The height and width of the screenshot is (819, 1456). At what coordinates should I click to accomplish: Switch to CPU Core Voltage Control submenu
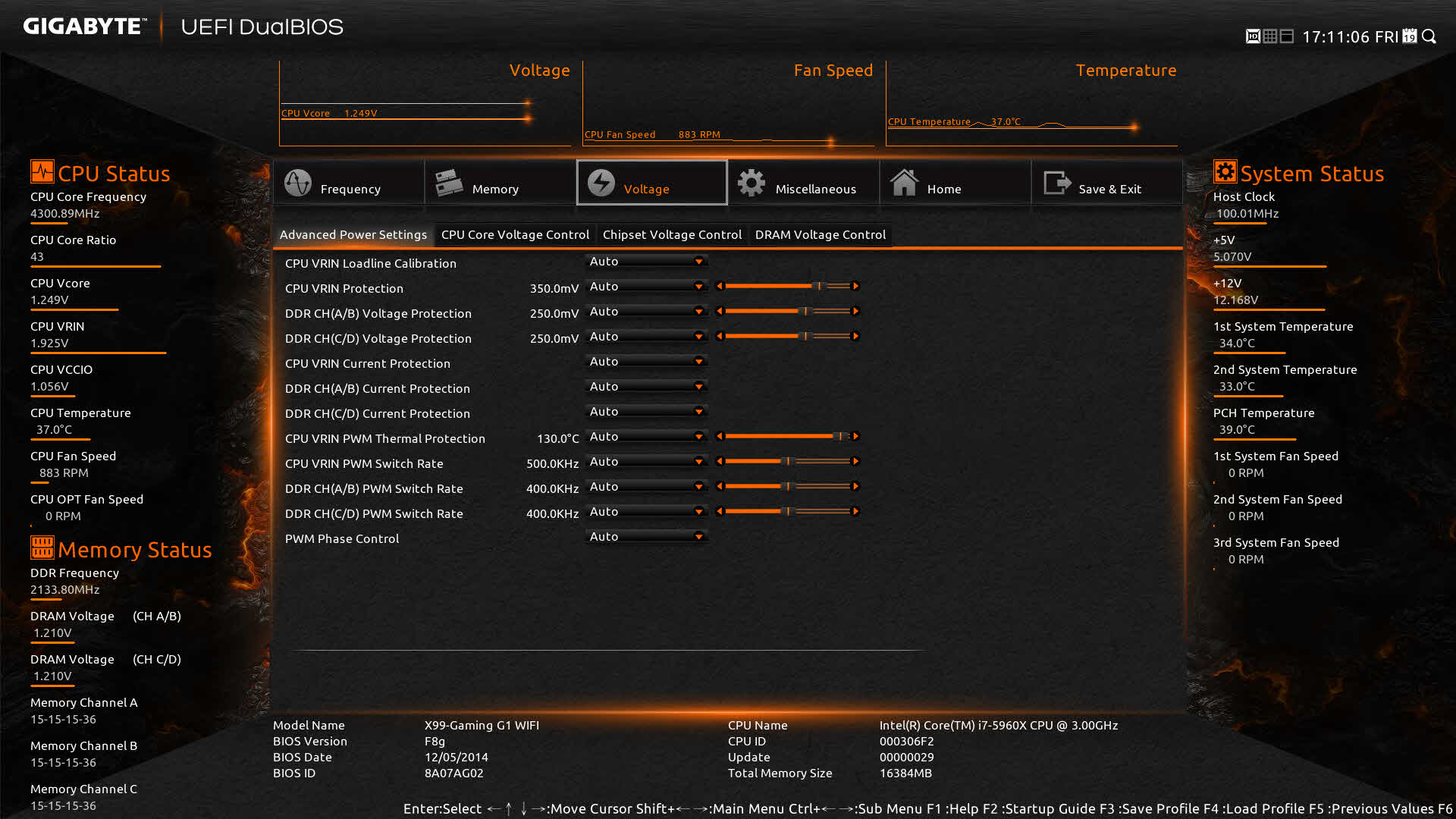click(x=515, y=235)
